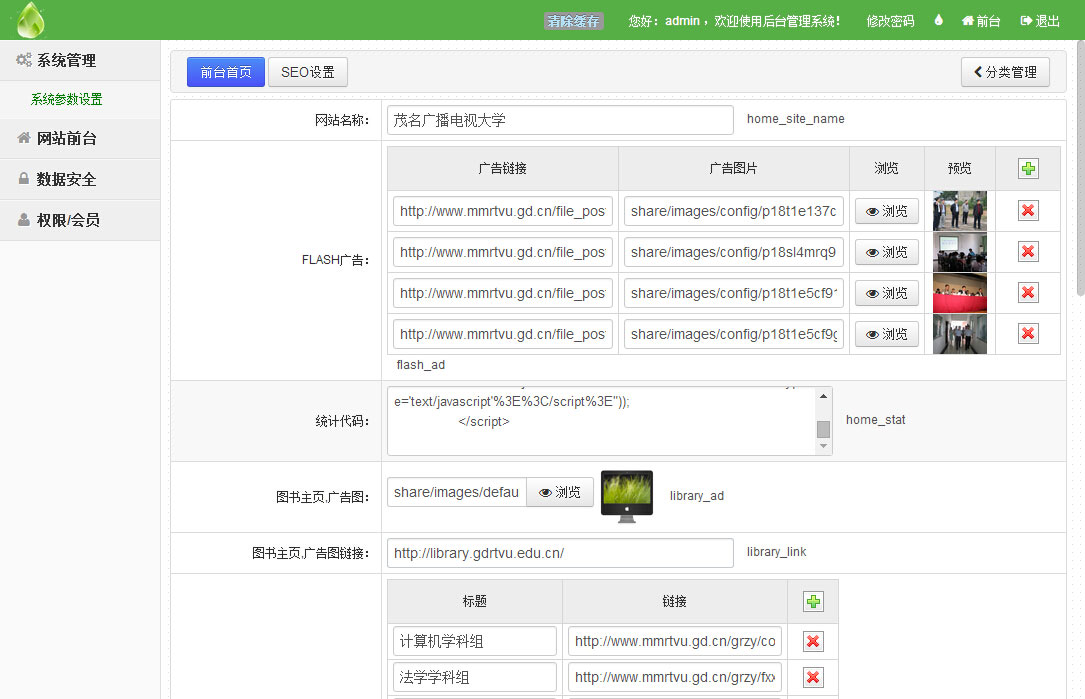Edit the 计算机学科组 title field
The image size is (1085, 699).
click(x=475, y=641)
